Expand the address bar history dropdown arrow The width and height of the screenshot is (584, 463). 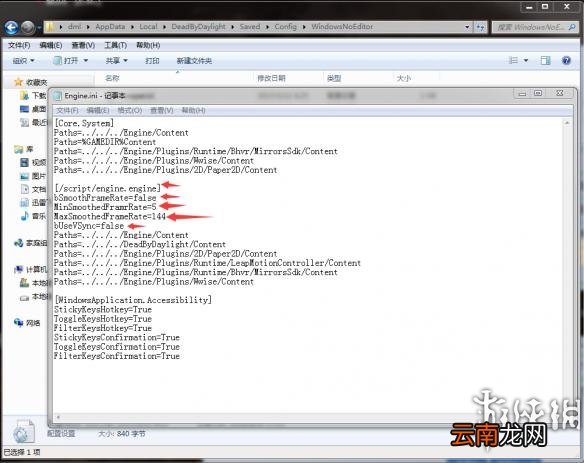click(467, 27)
